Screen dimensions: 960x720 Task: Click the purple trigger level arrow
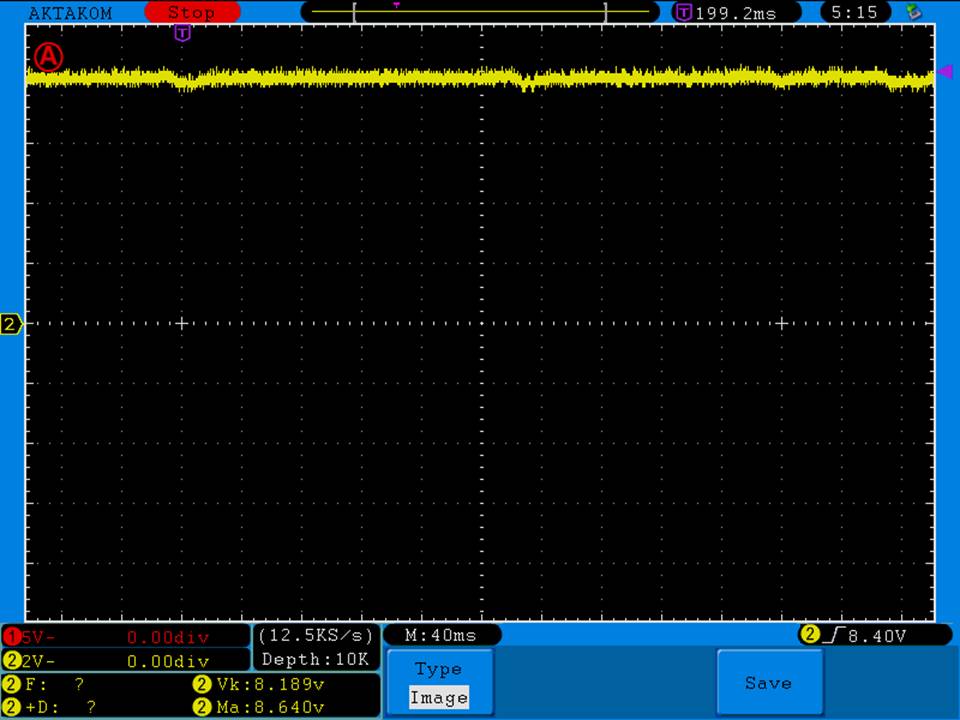coord(944,71)
